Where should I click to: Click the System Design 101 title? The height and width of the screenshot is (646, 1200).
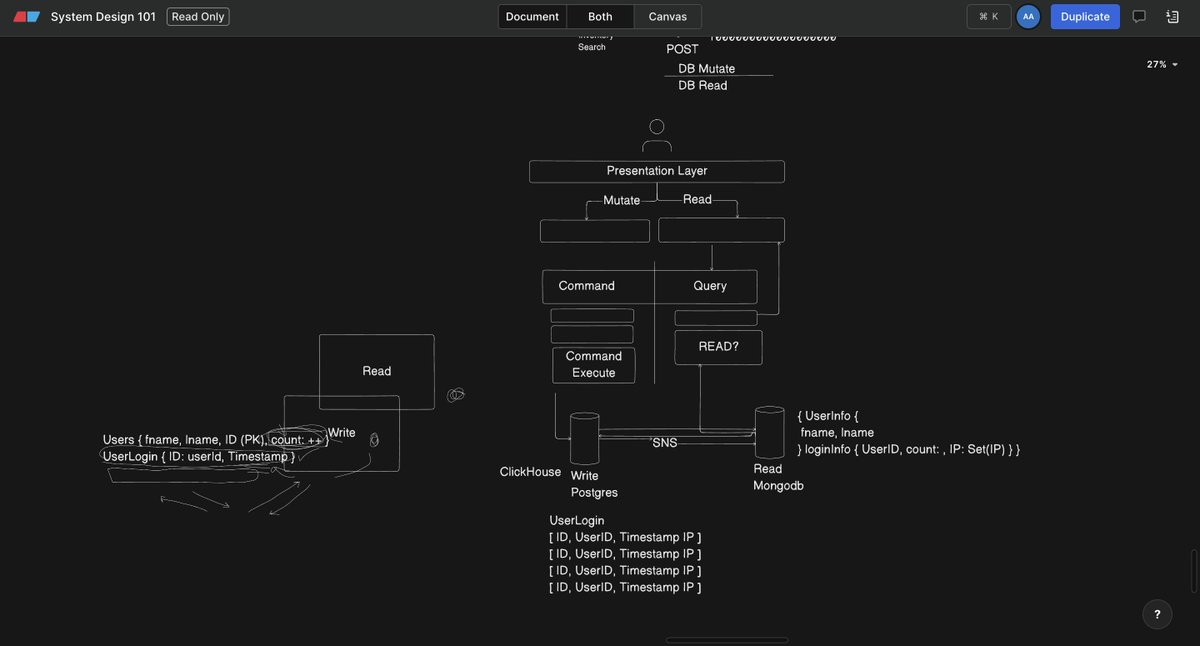click(103, 16)
